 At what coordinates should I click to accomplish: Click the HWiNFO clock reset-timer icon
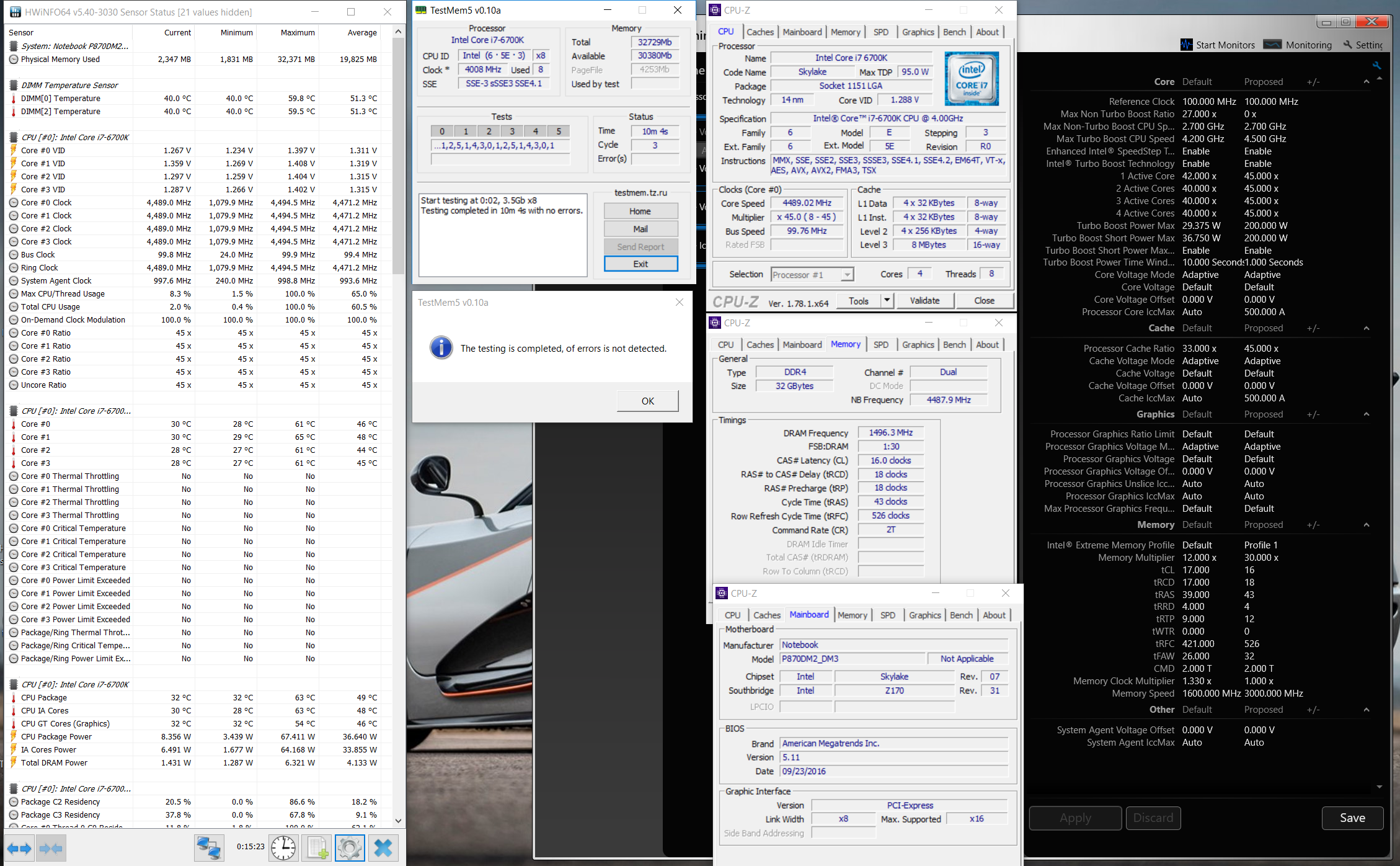point(283,848)
